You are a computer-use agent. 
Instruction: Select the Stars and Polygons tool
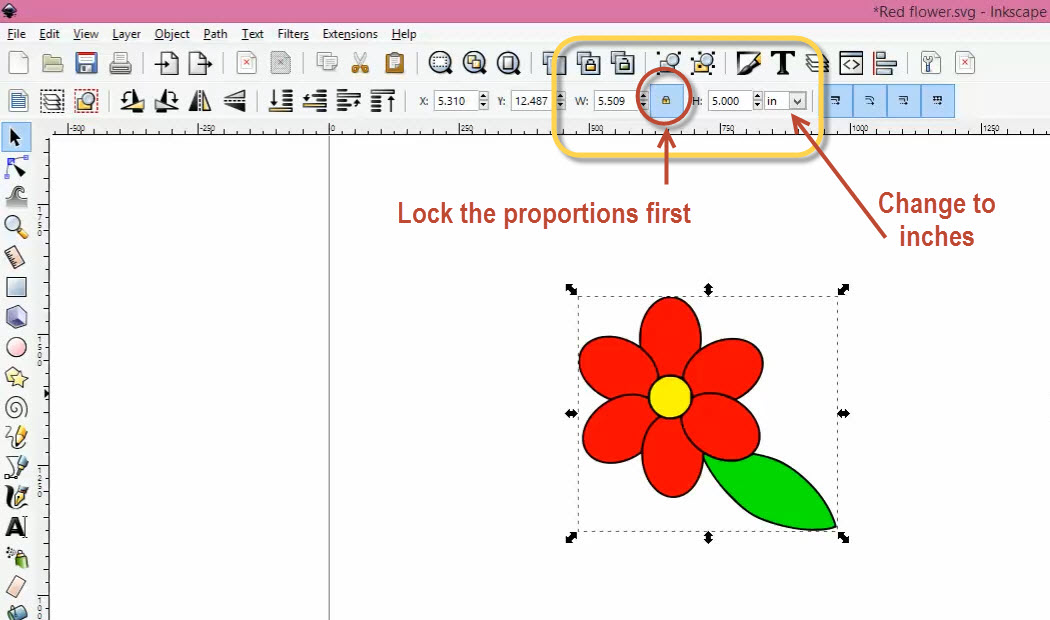point(16,378)
